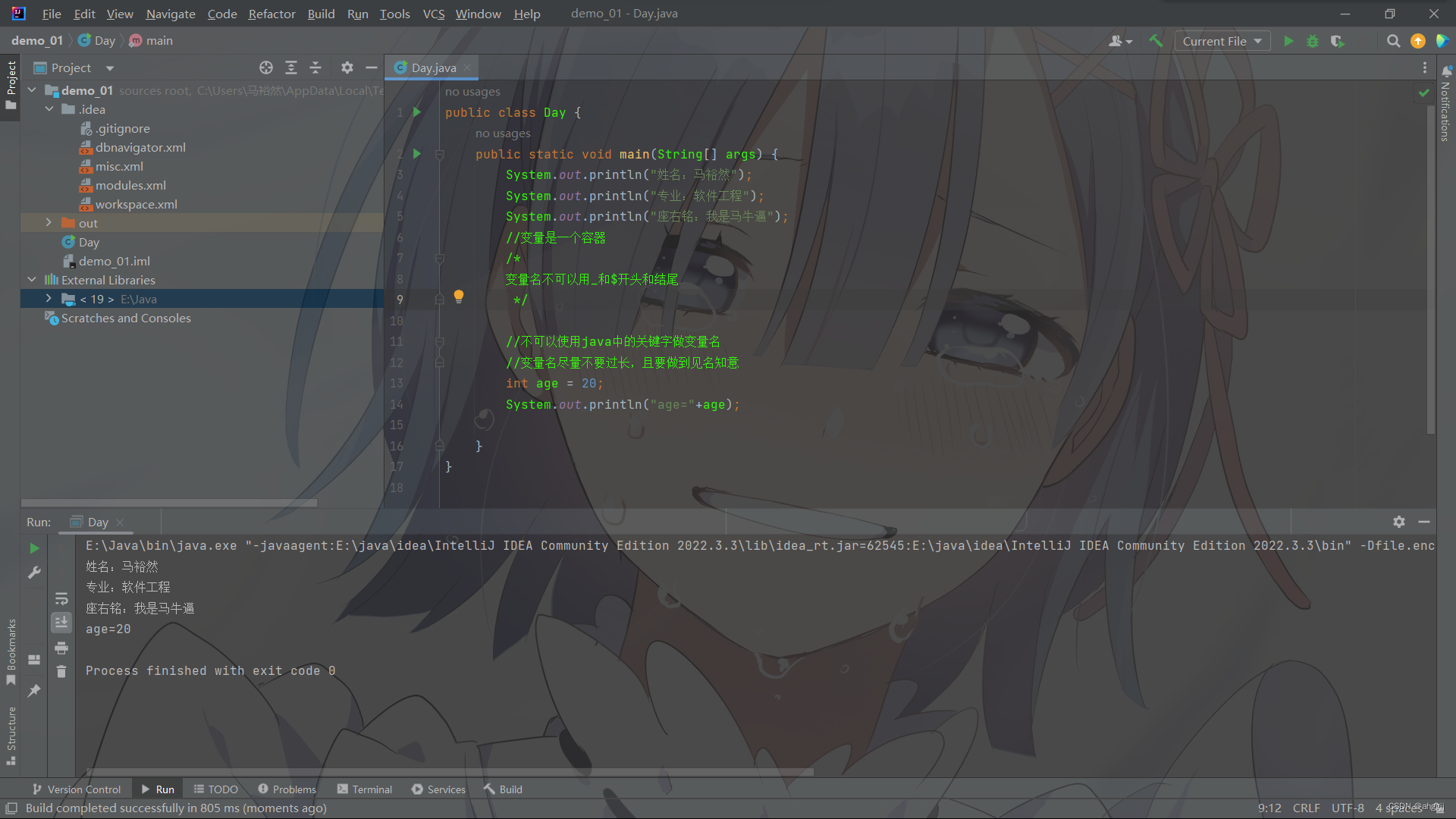Open the Problems tool window

tap(287, 789)
